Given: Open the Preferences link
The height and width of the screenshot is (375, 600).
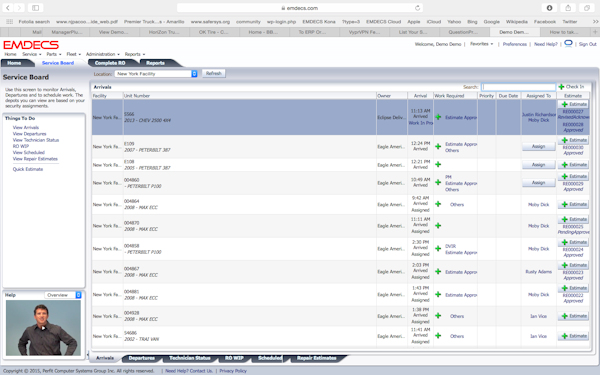Looking at the screenshot, I should (515, 44).
